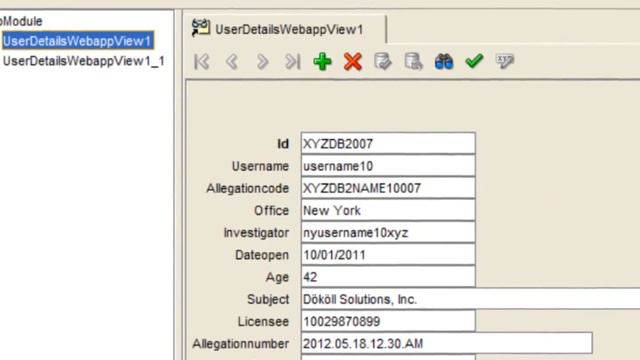Insert new row with green plus
The width and height of the screenshot is (640, 360).
coord(322,62)
